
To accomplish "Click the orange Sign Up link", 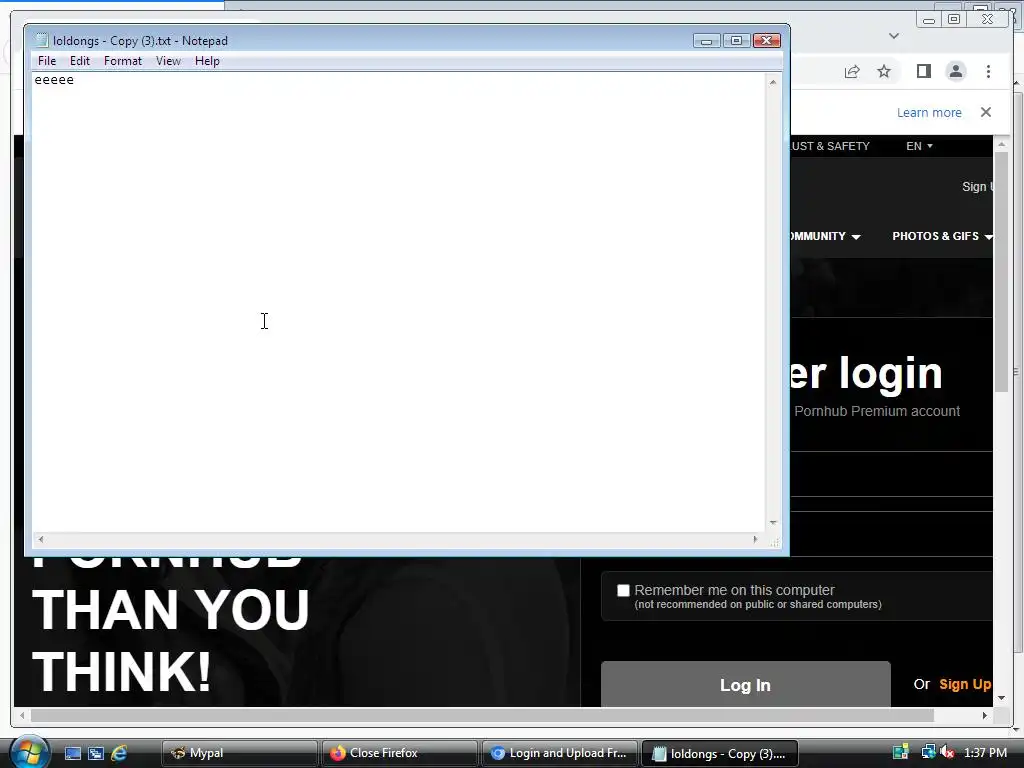I will [965, 684].
